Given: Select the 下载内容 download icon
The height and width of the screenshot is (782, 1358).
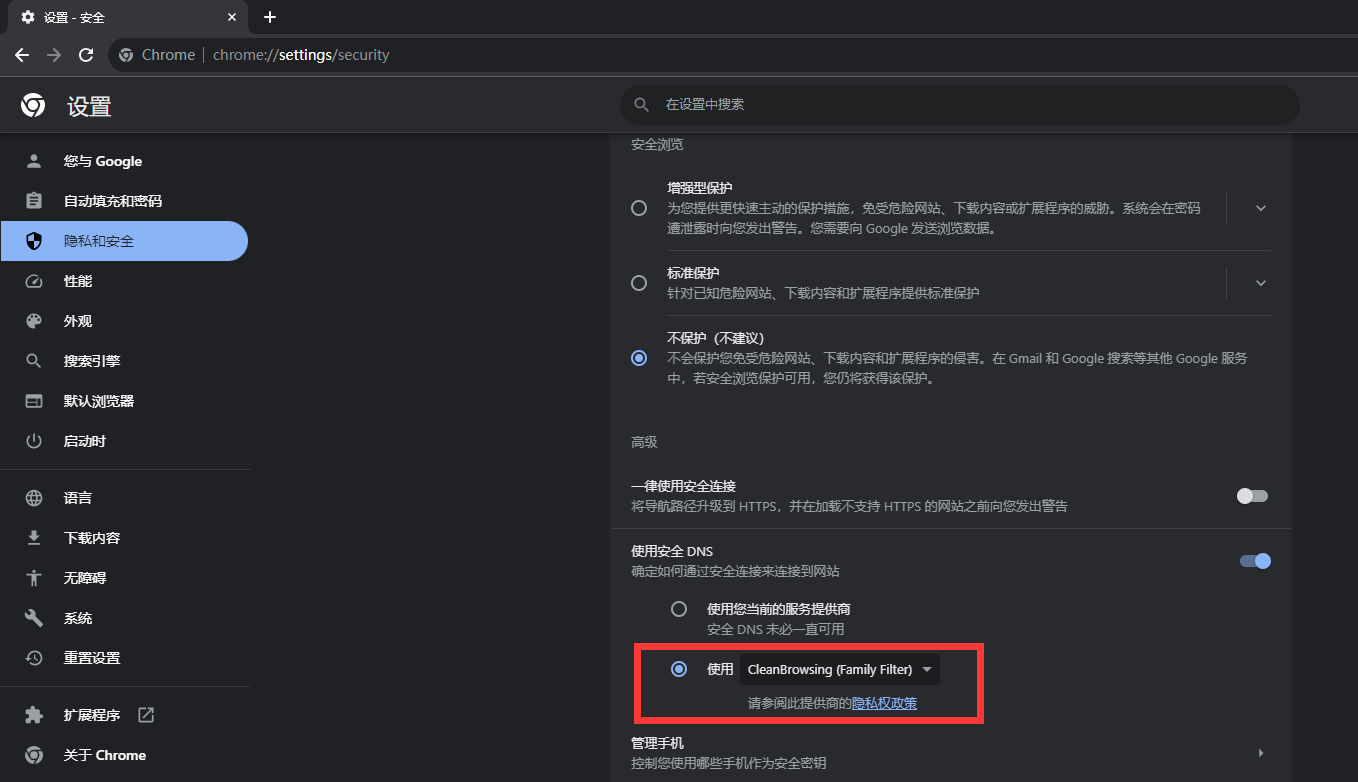Looking at the screenshot, I should 34,537.
